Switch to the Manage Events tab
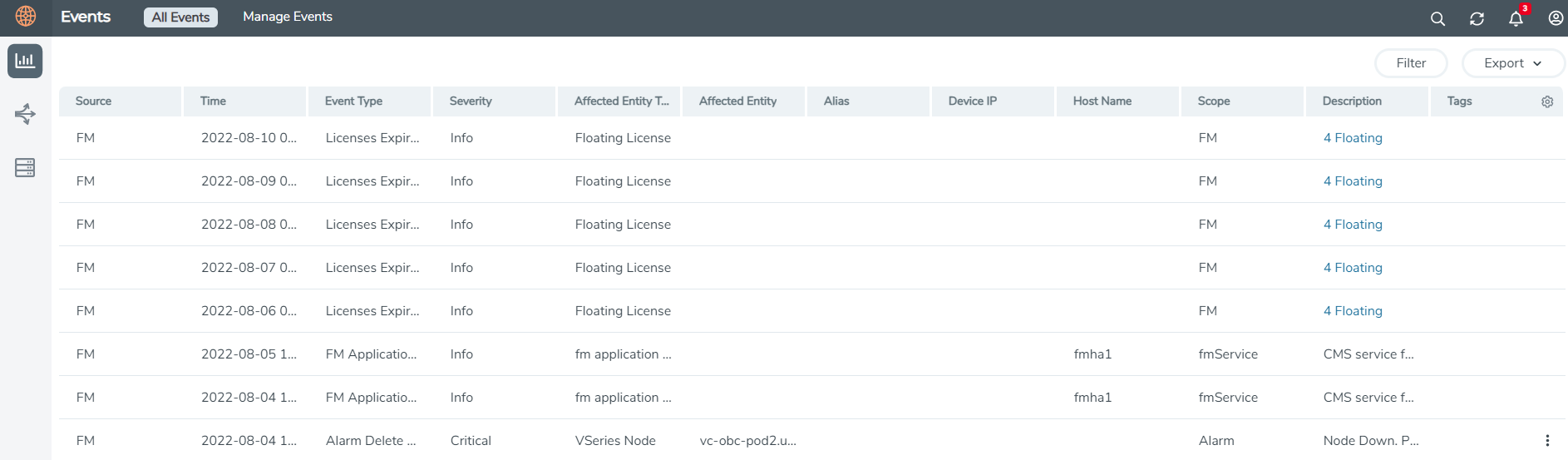The width and height of the screenshot is (1568, 460). [x=287, y=17]
